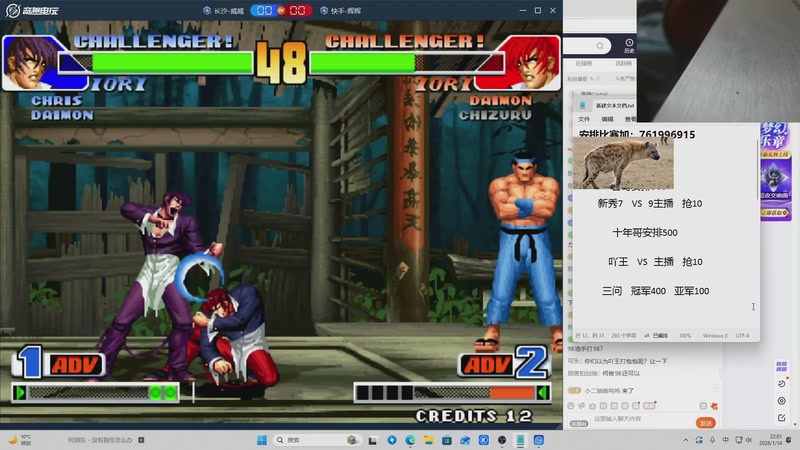
Task: Click the blue 00 score counter in title bar
Action: click(x=264, y=11)
